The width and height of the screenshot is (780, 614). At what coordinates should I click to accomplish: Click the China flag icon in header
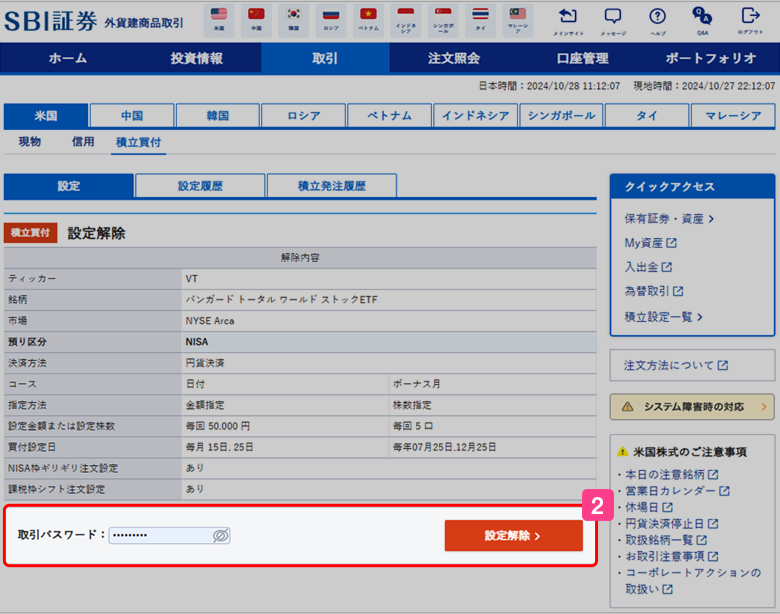pos(256,19)
